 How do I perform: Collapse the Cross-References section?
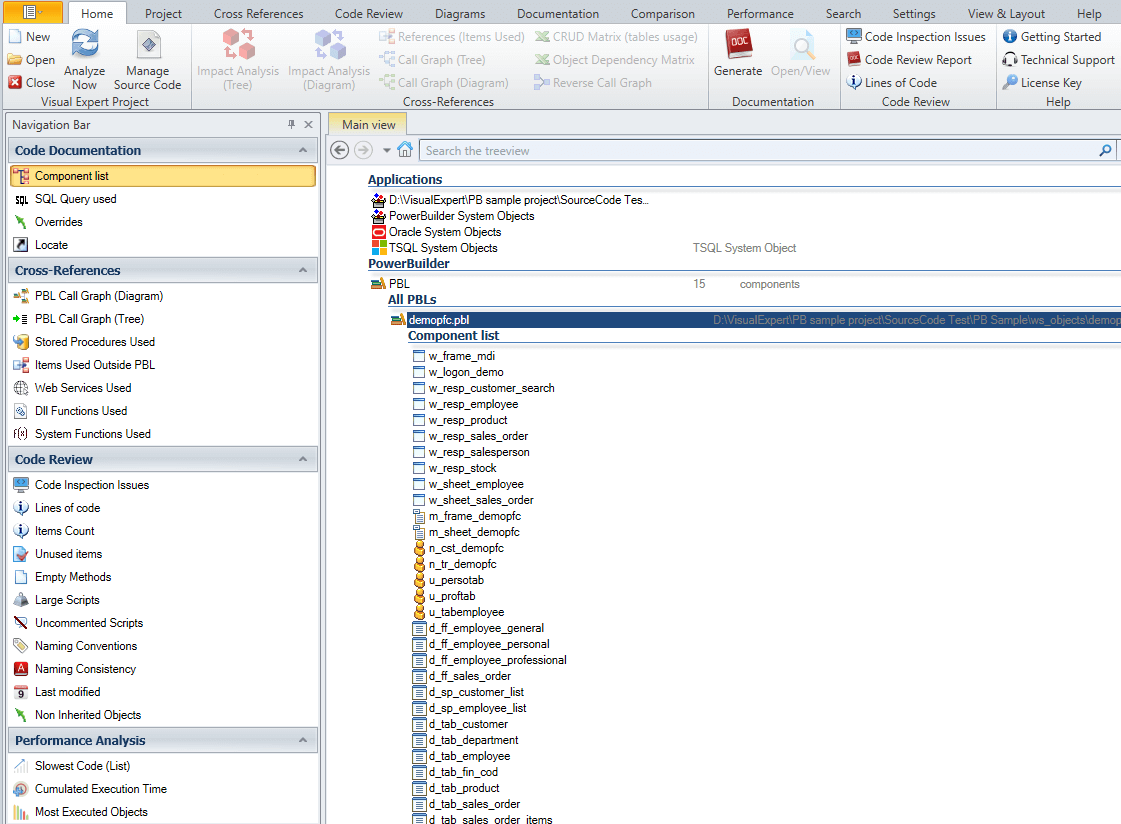coord(303,270)
